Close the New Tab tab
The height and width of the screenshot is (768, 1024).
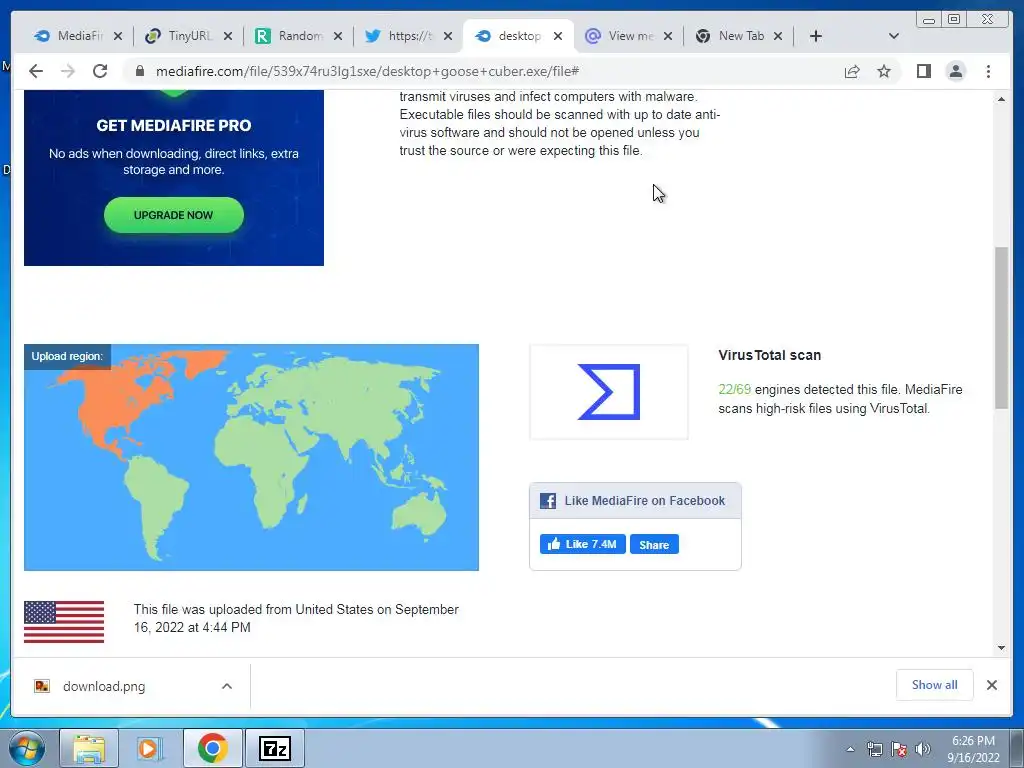[778, 36]
